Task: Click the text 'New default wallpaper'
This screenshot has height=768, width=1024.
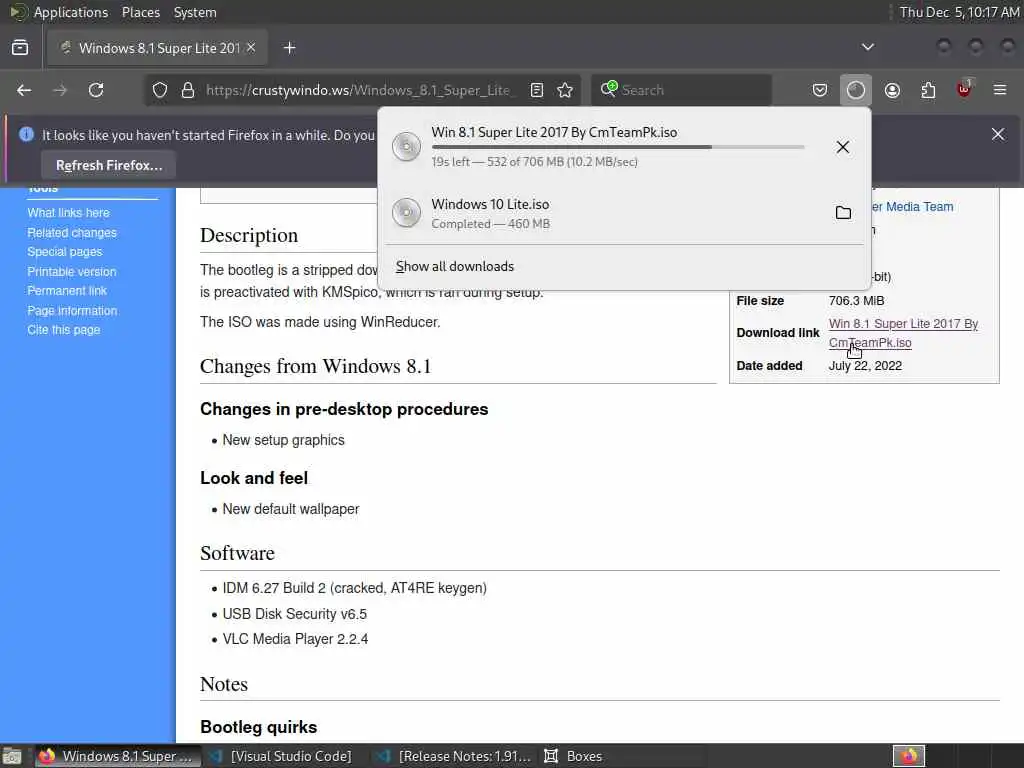Action: [x=291, y=509]
